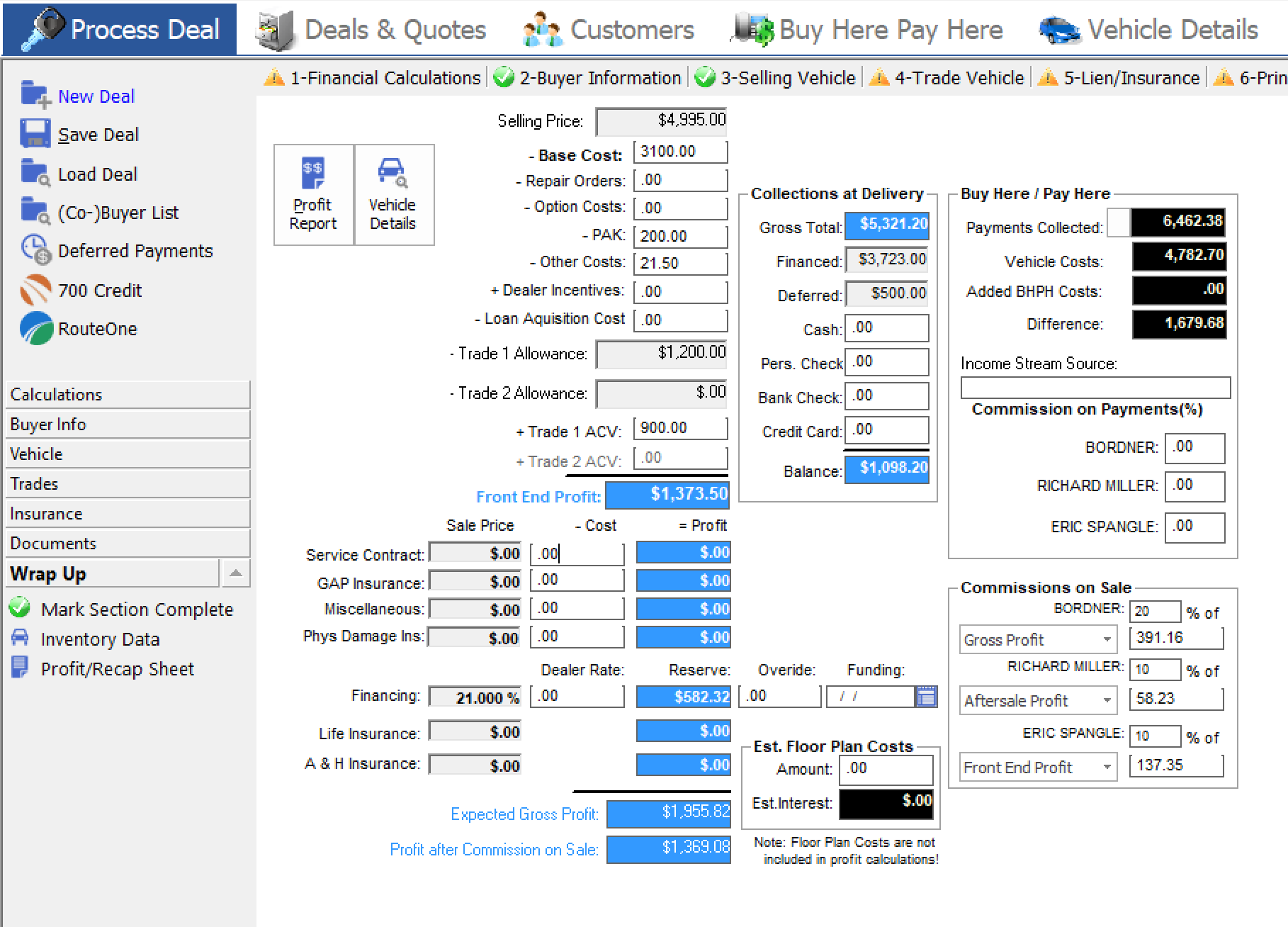Click Mark Section Complete checkmark

coord(20,609)
